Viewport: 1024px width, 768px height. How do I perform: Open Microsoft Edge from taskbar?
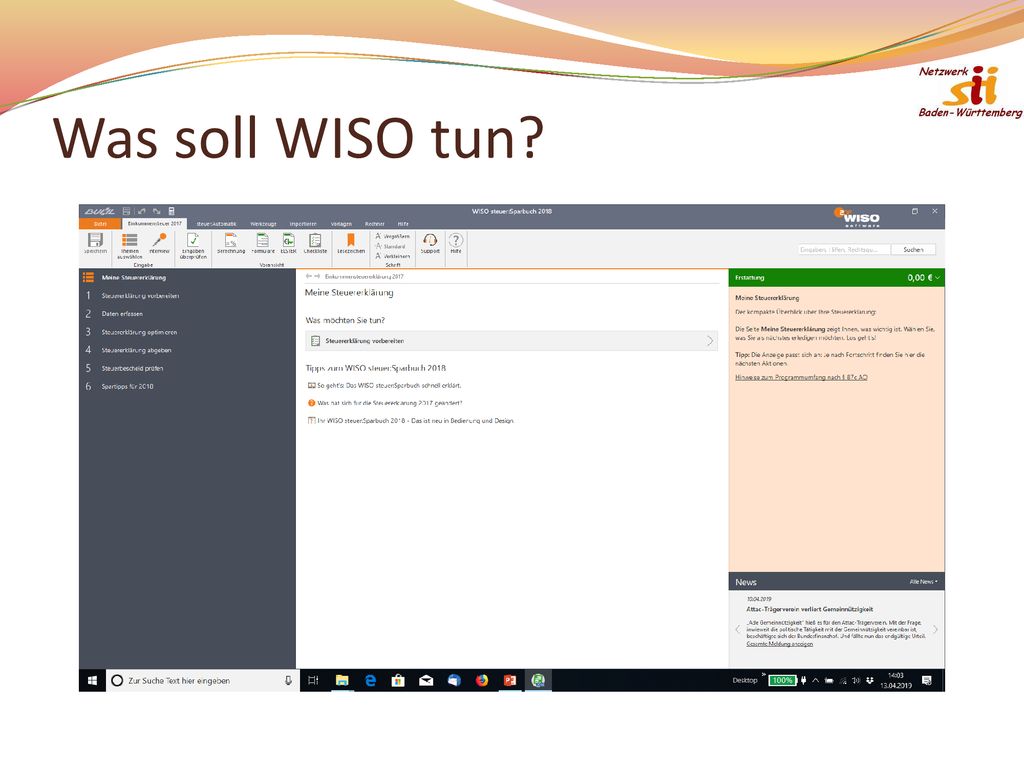point(370,680)
